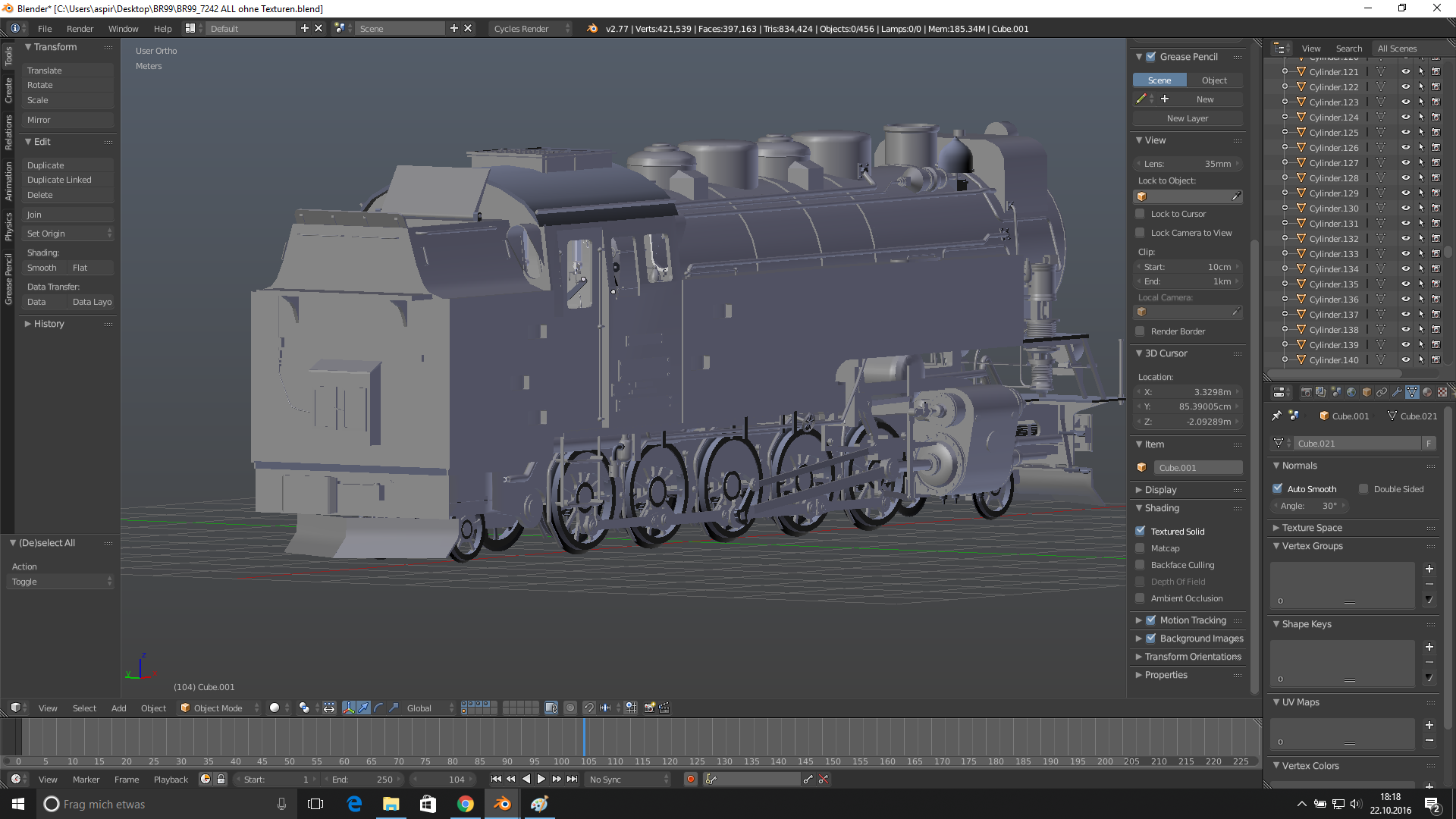Open the Constraints chain-link tab
The height and width of the screenshot is (819, 1456).
pos(1382,392)
